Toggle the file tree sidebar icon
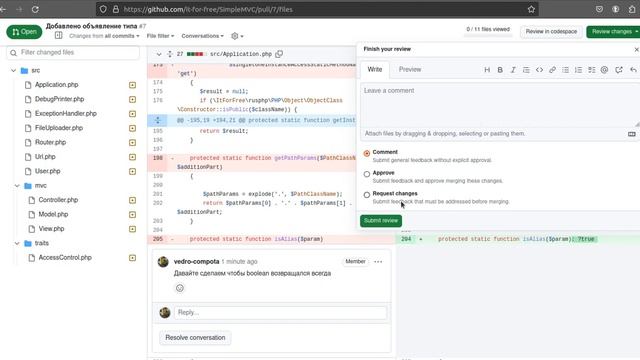 pyautogui.click(x=58, y=36)
